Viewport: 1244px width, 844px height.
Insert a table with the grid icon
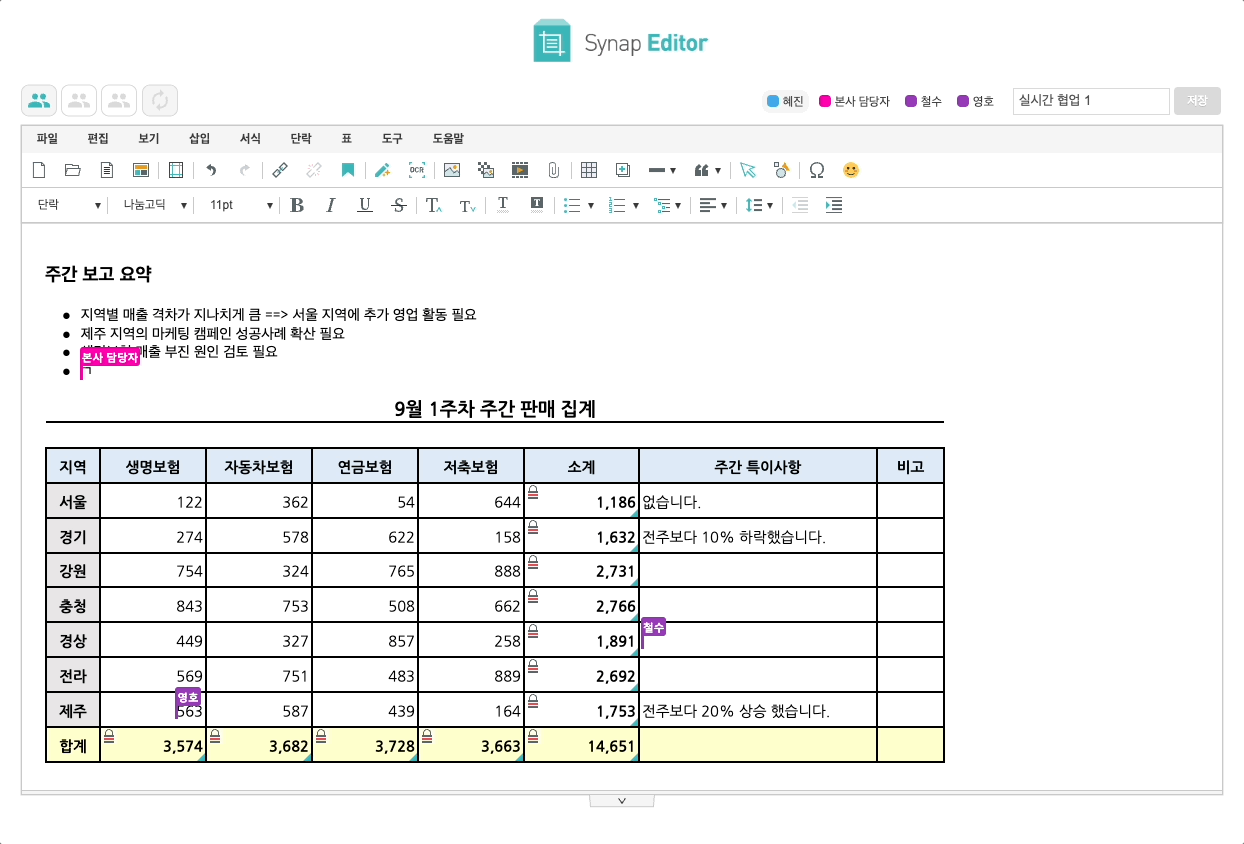point(588,170)
